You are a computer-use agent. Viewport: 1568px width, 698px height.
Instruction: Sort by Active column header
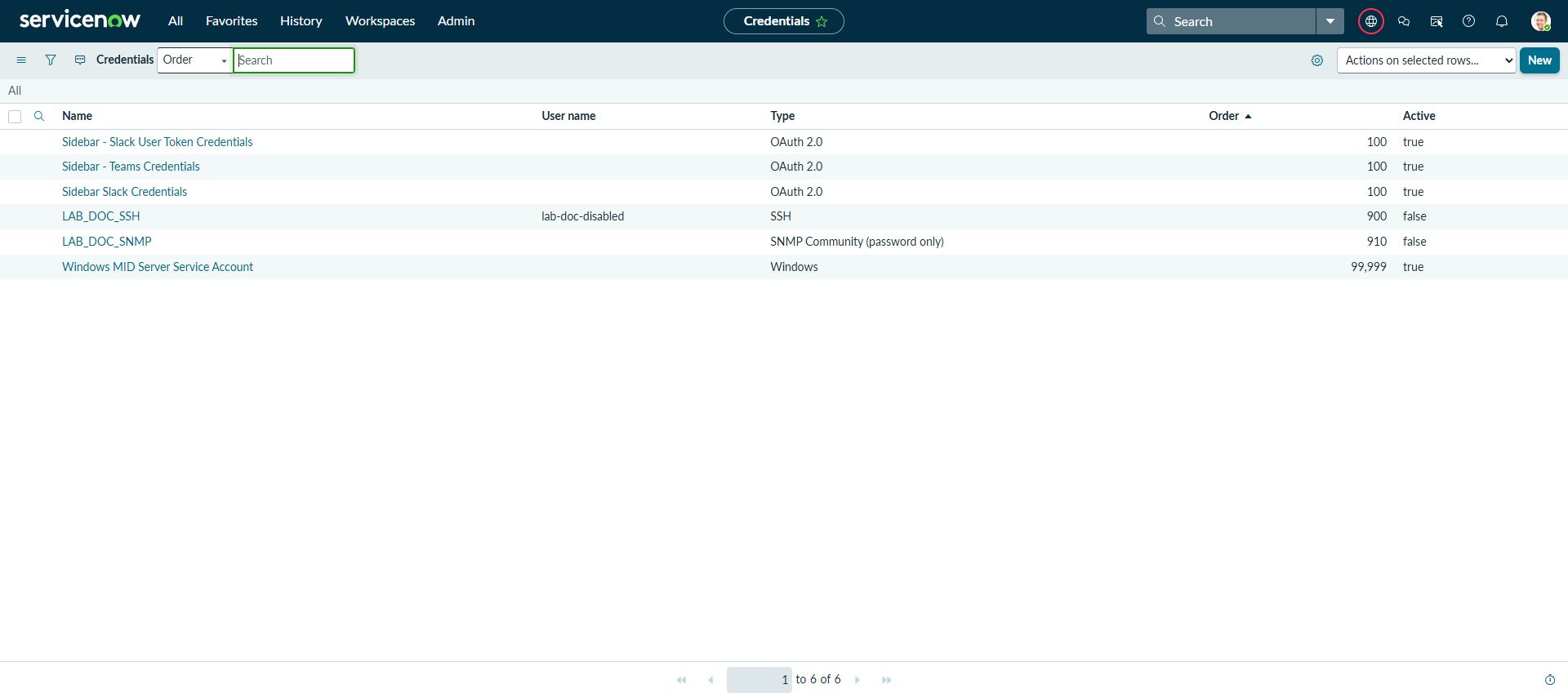(x=1419, y=116)
